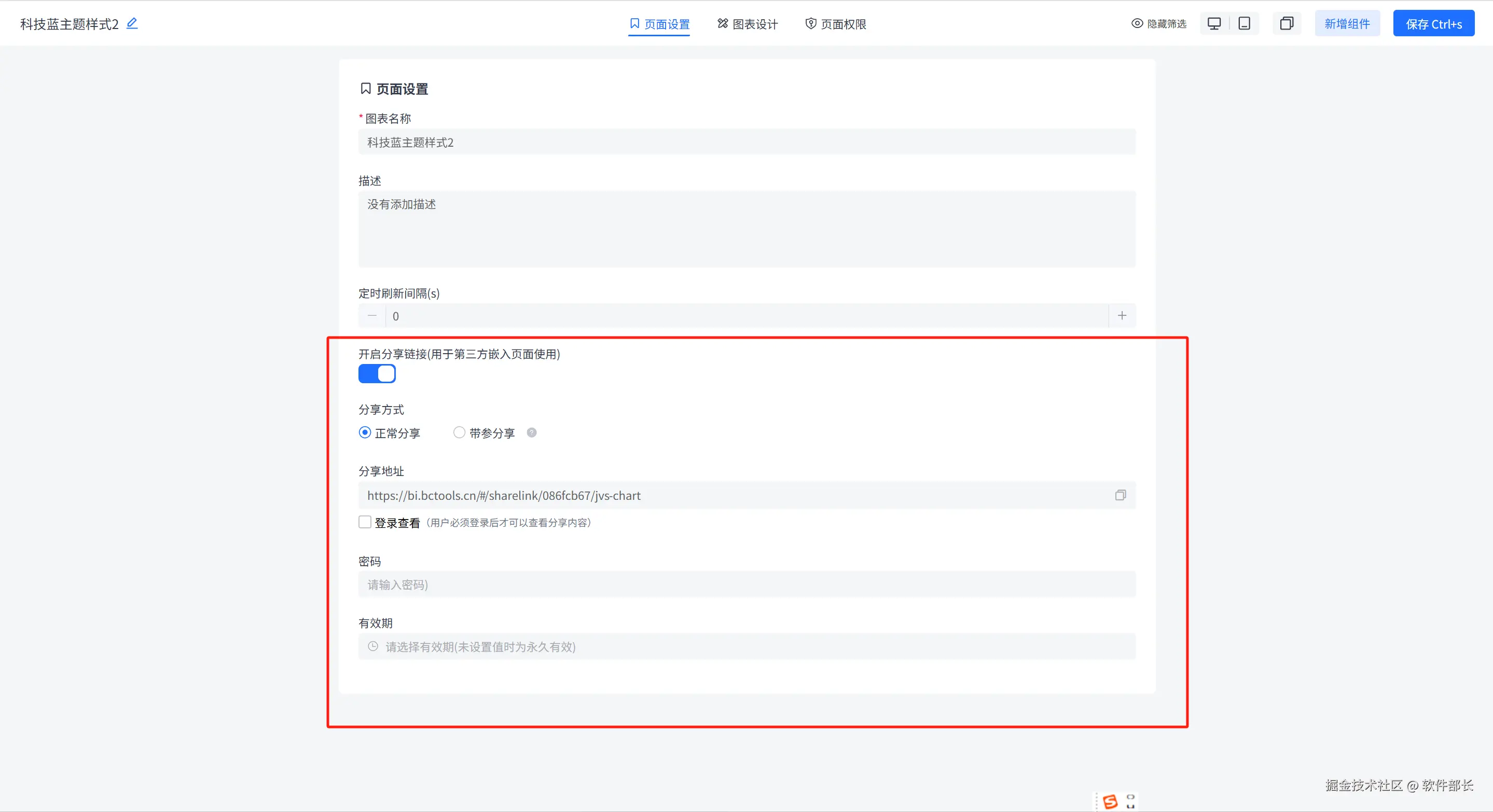Open the 图表设计 tab
The width and height of the screenshot is (1493, 812).
[x=747, y=24]
